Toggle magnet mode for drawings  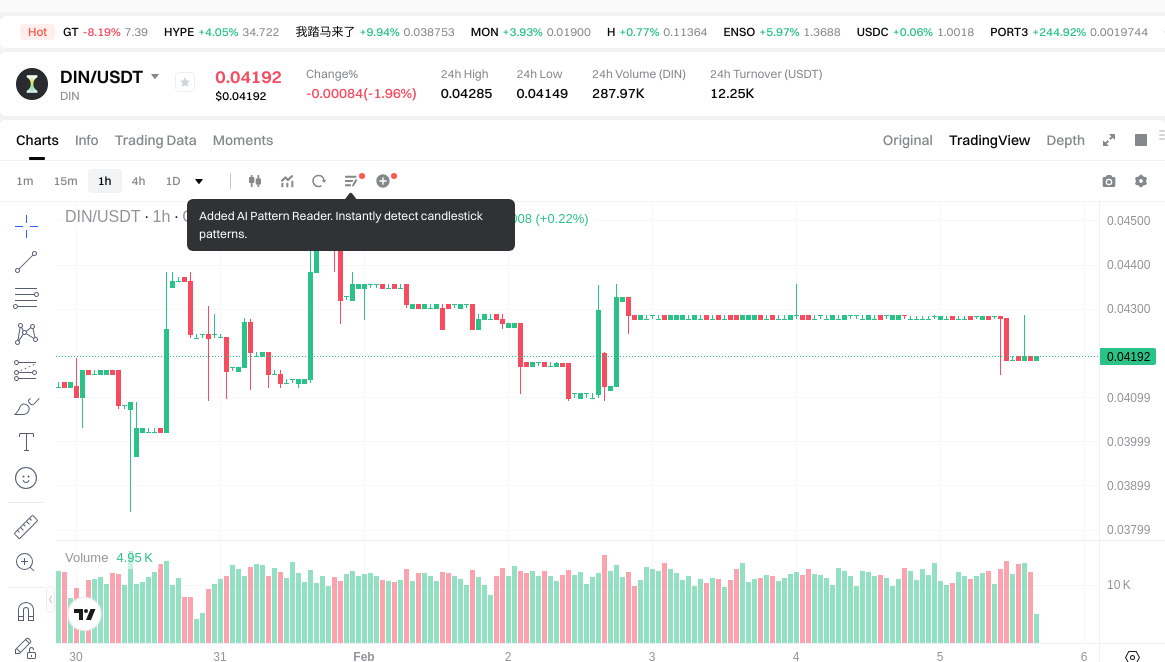tap(26, 611)
